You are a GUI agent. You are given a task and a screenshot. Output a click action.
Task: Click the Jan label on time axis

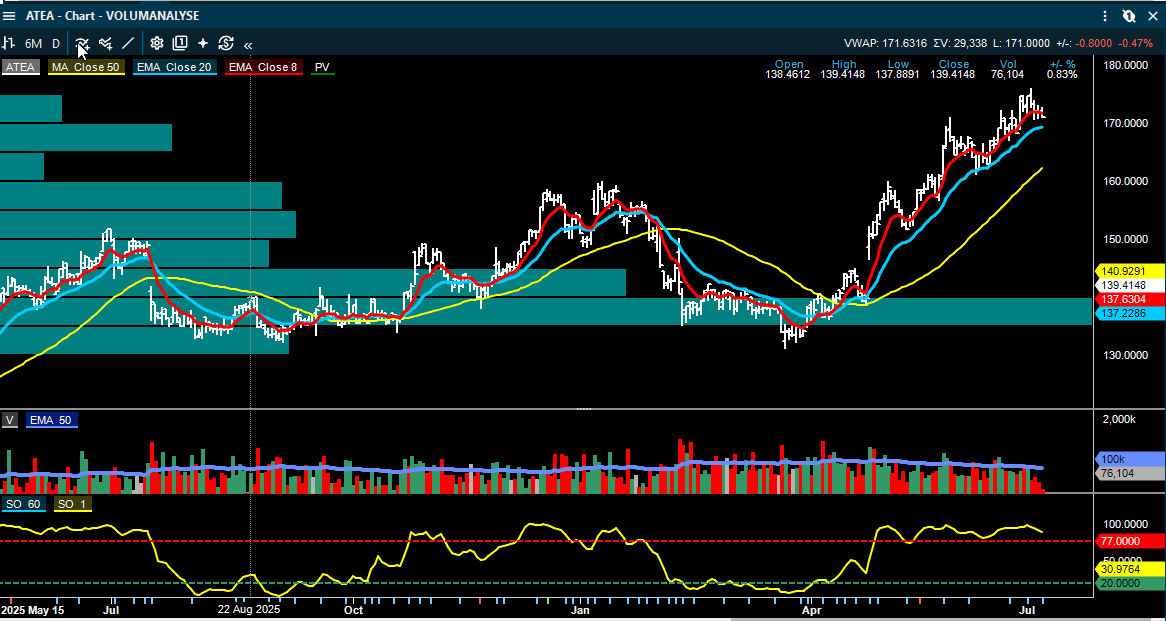pyautogui.click(x=580, y=610)
